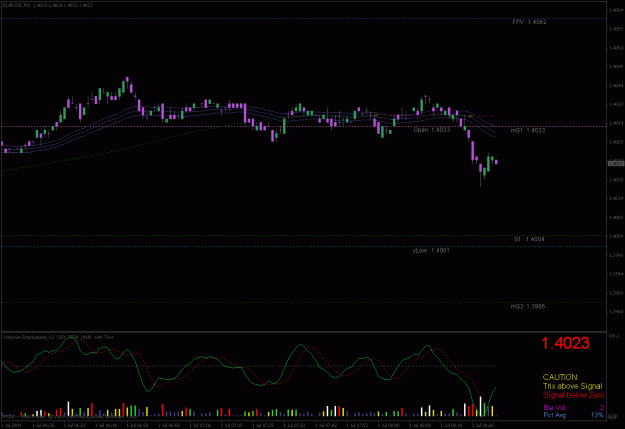Click the mS2: 1.3986 level label

point(527,307)
